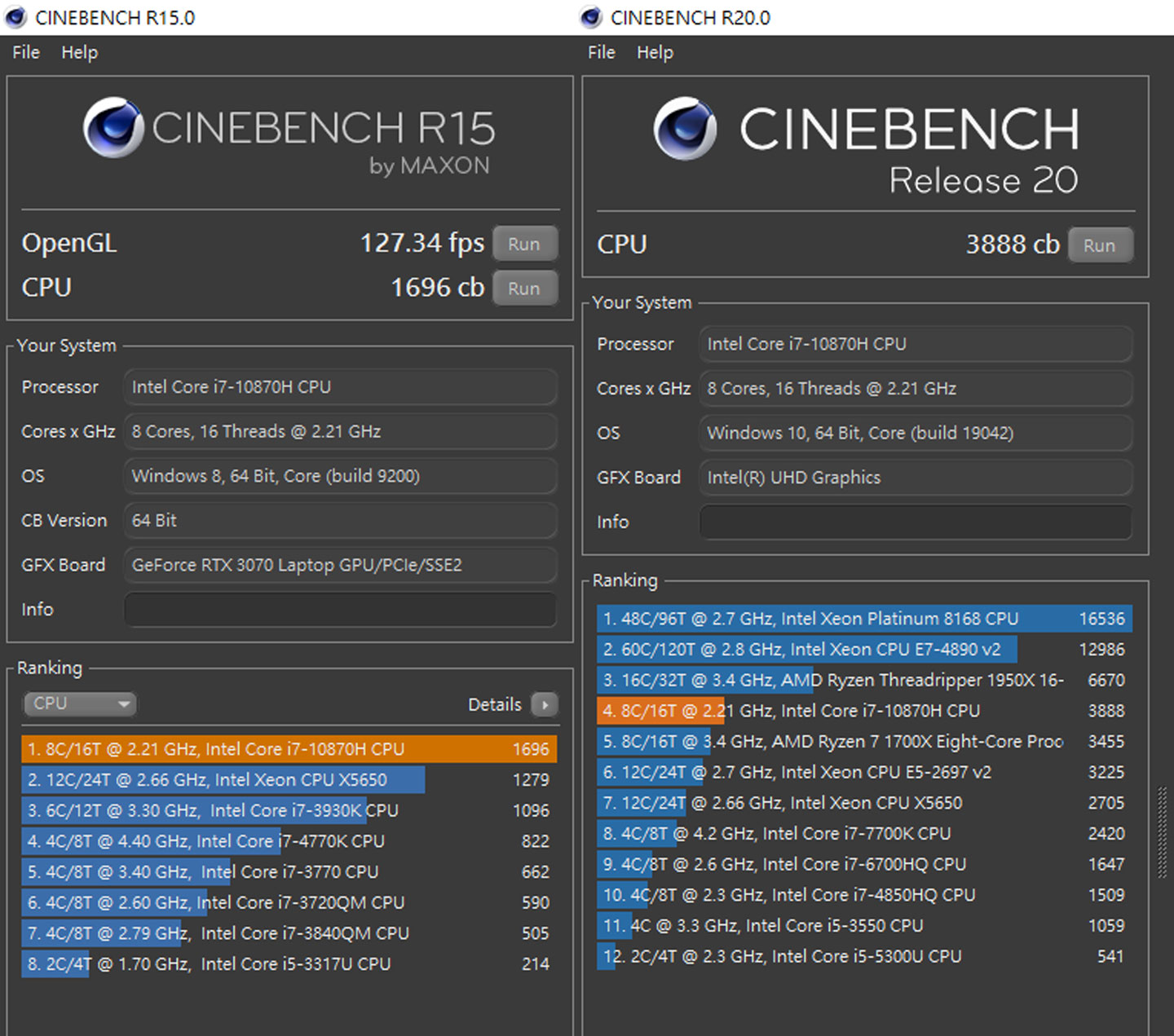The image size is (1174, 1036).
Task: Select R20 Processor field 'Intel Core i7-10870H CPU'
Action: point(916,344)
